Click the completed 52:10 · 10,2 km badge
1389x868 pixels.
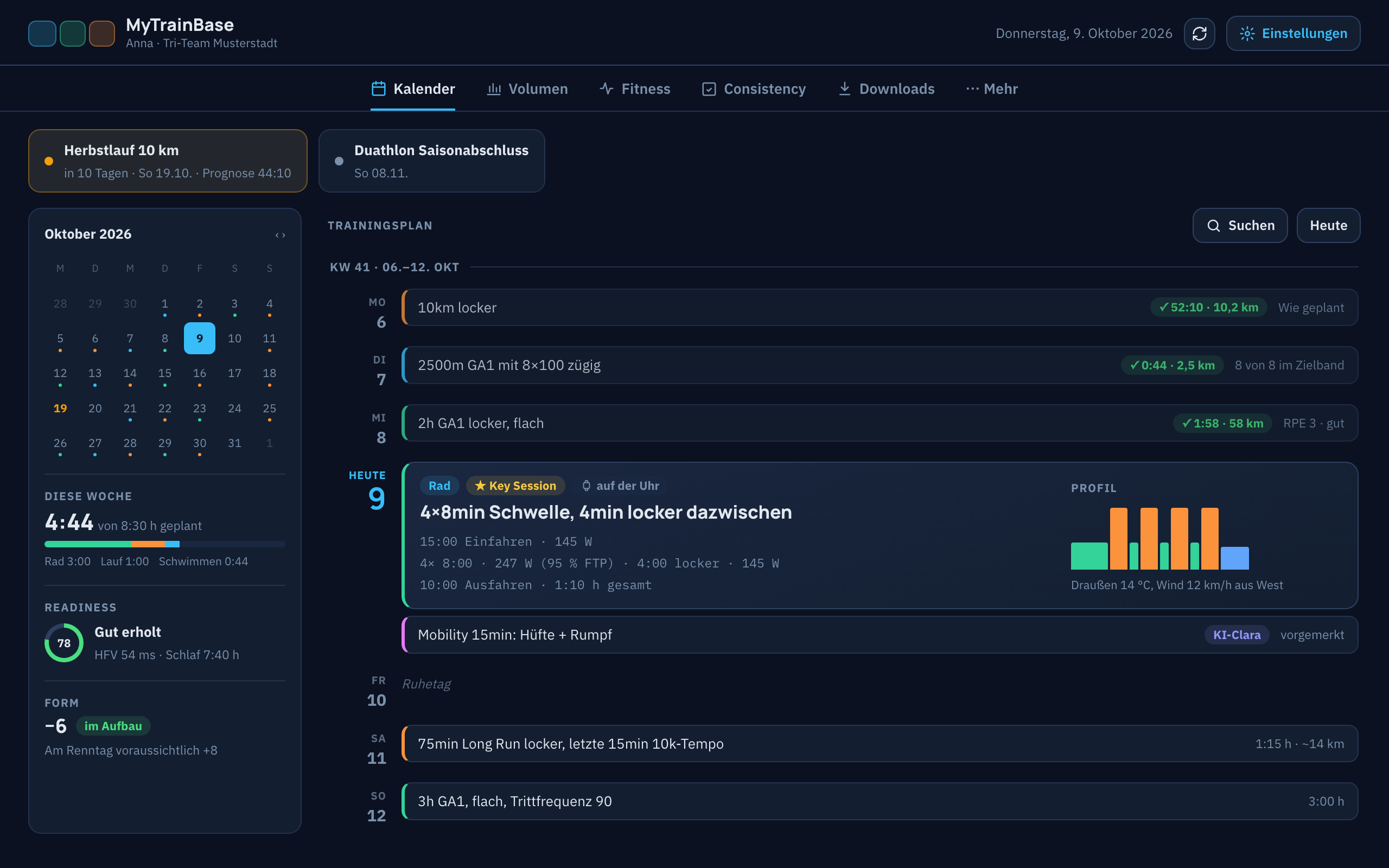1208,308
